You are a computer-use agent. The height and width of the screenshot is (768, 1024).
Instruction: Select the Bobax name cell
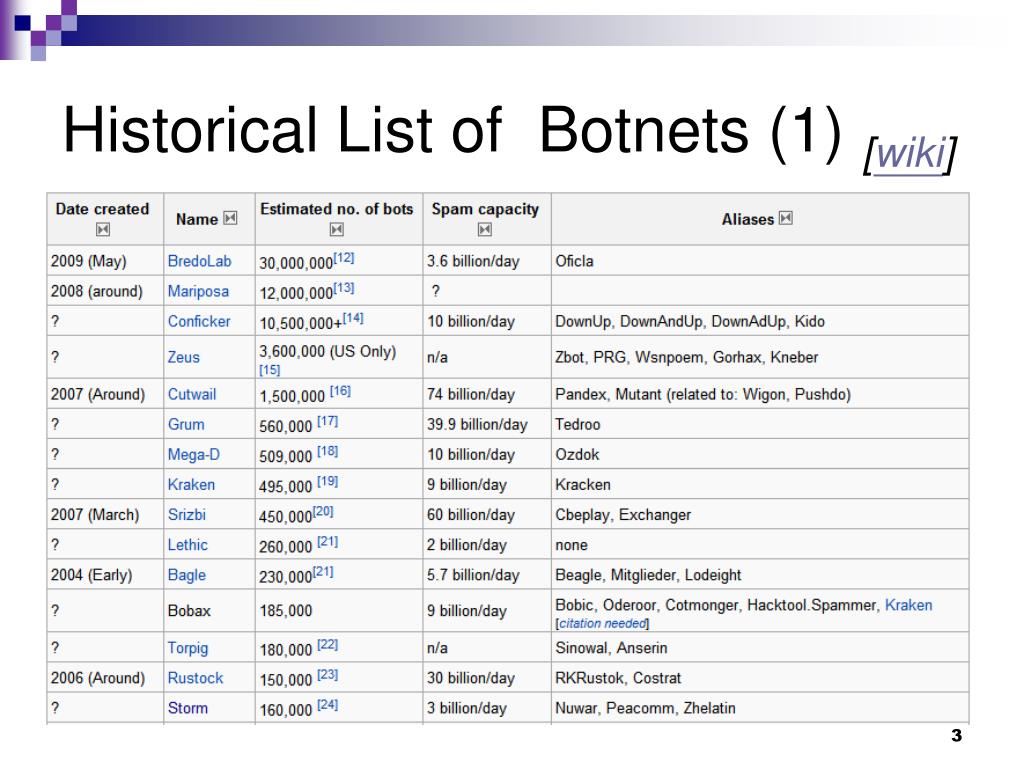tap(209, 611)
